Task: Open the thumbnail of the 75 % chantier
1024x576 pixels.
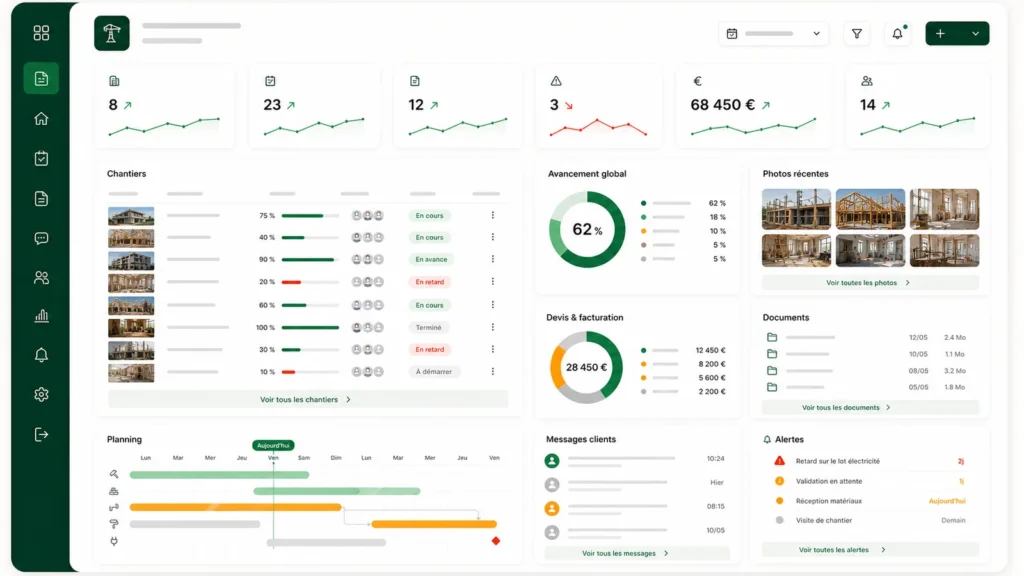Action: pos(131,216)
